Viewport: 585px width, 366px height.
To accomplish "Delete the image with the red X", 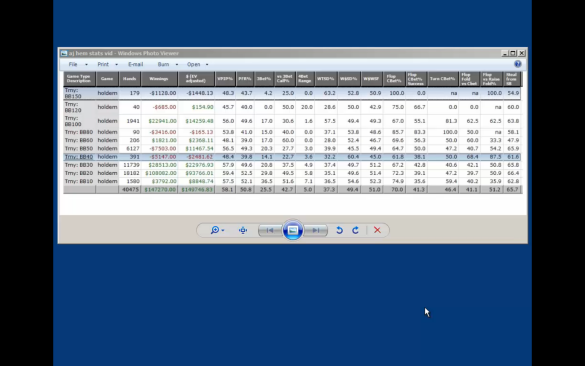I will (x=377, y=230).
